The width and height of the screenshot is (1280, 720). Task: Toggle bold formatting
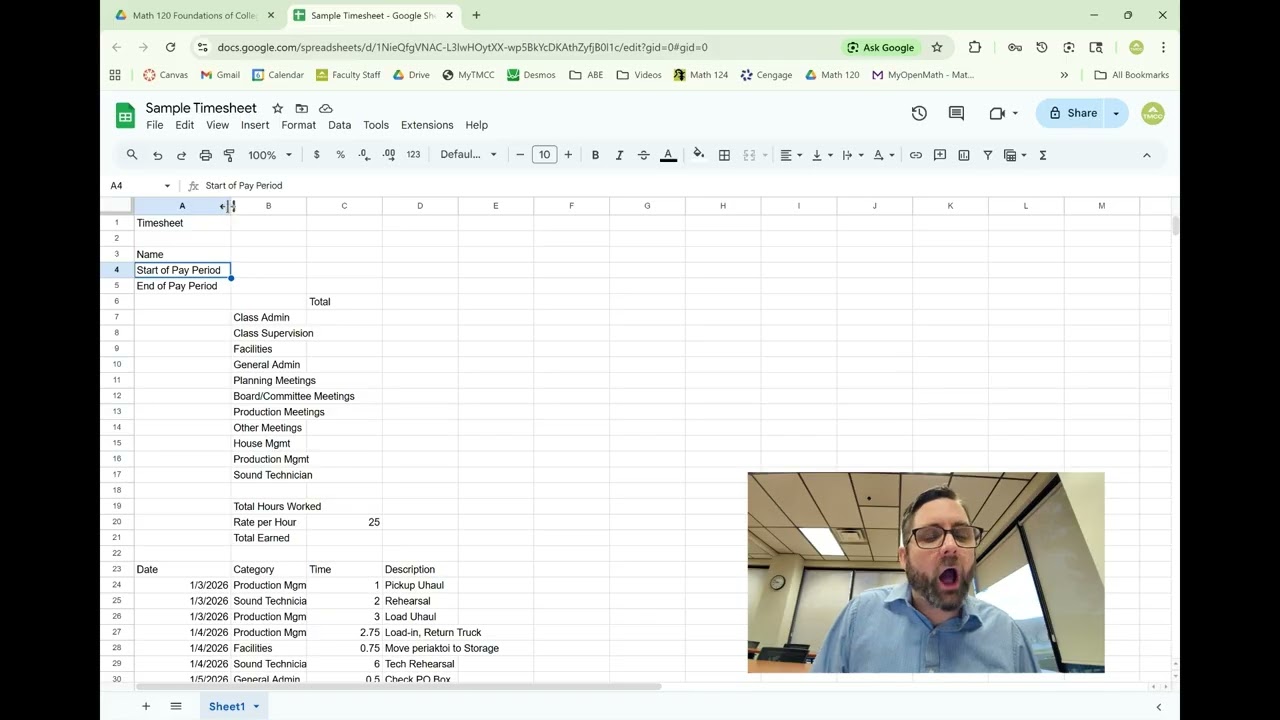tap(595, 155)
